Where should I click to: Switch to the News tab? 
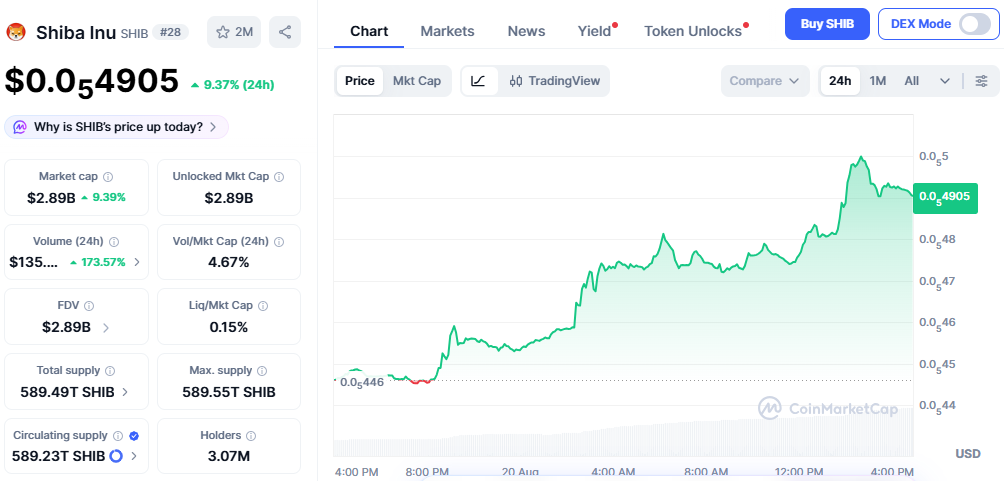[526, 31]
